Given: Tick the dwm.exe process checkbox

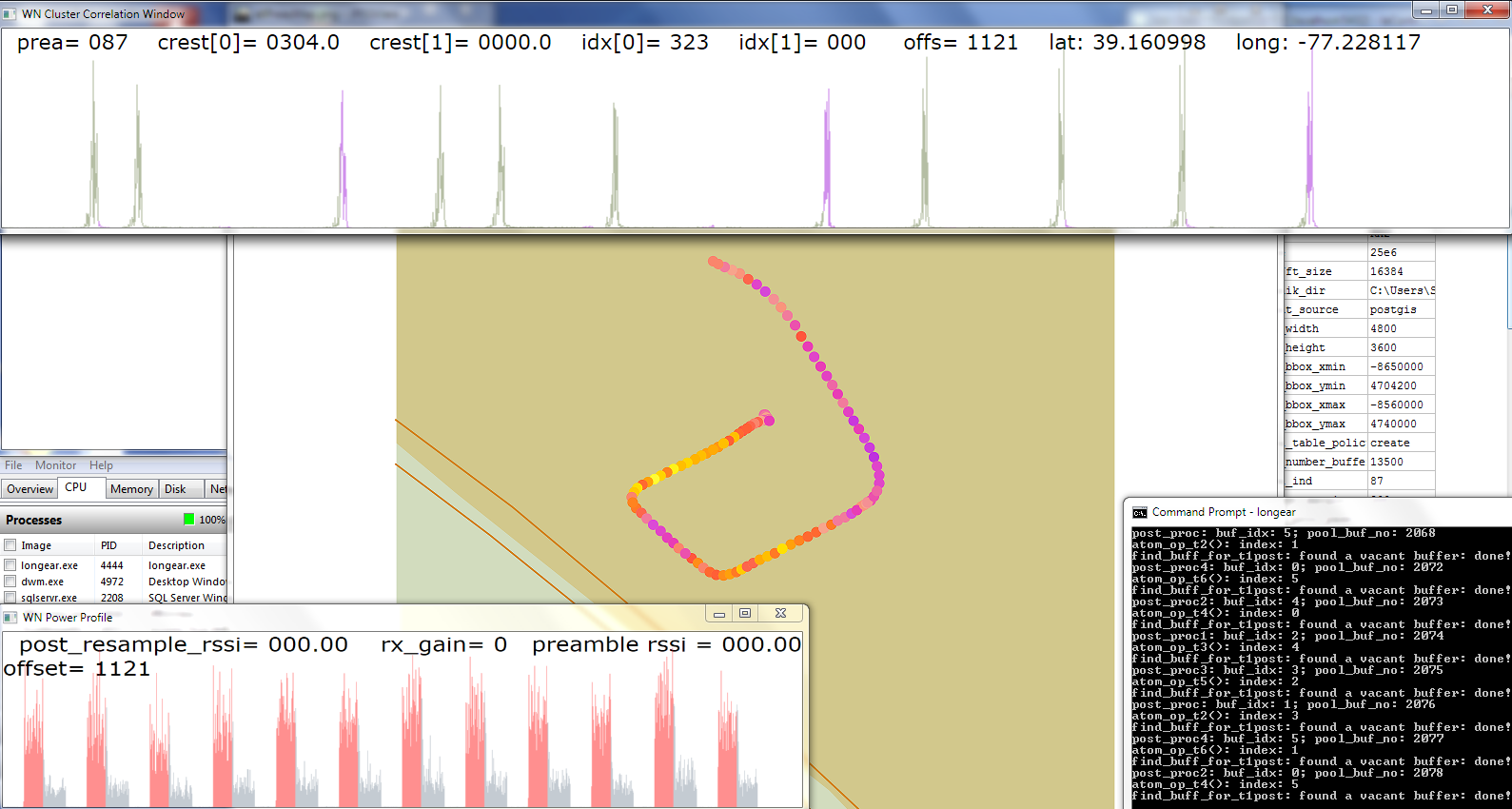Looking at the screenshot, I should [x=10, y=582].
